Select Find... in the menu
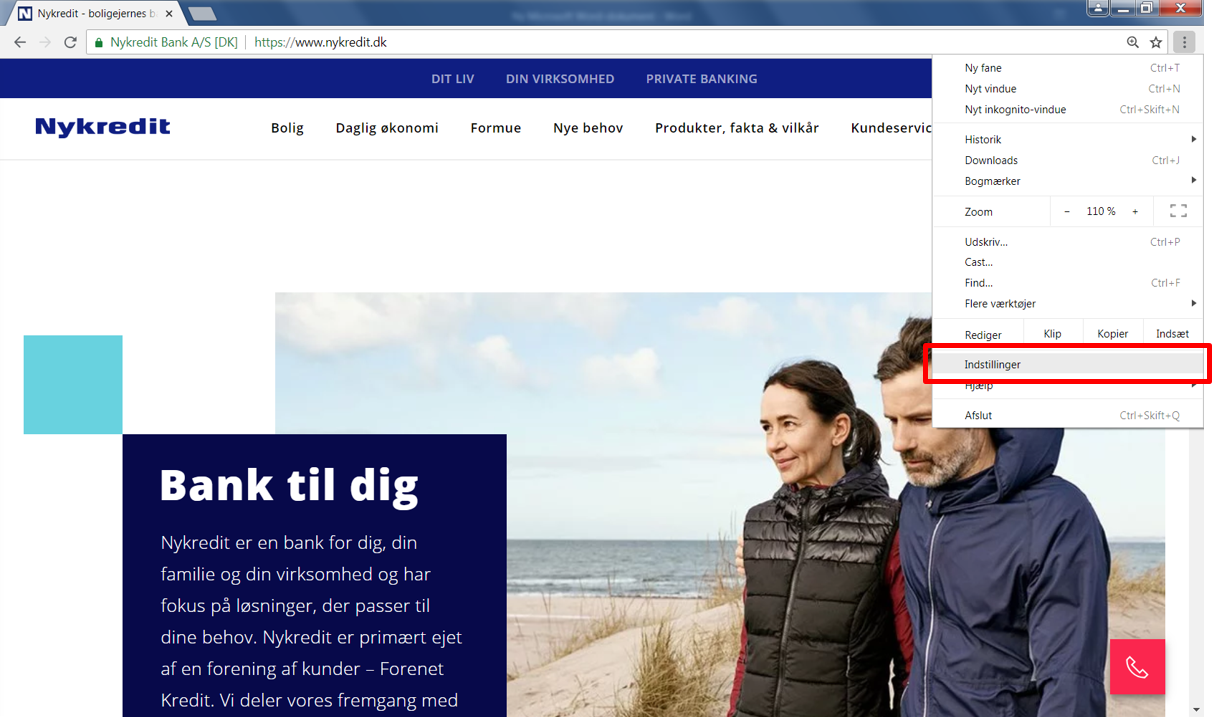 pyautogui.click(x=1068, y=283)
